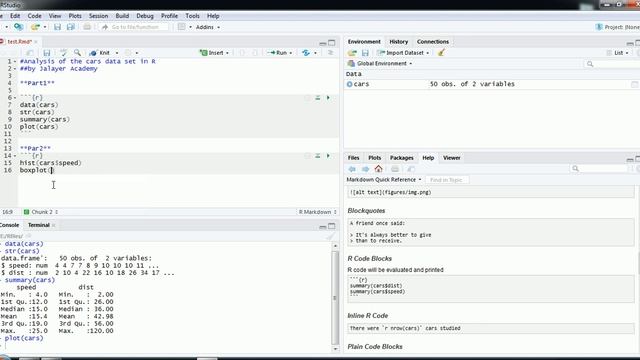
Task: Open Addins dropdown
Action: (x=208, y=27)
